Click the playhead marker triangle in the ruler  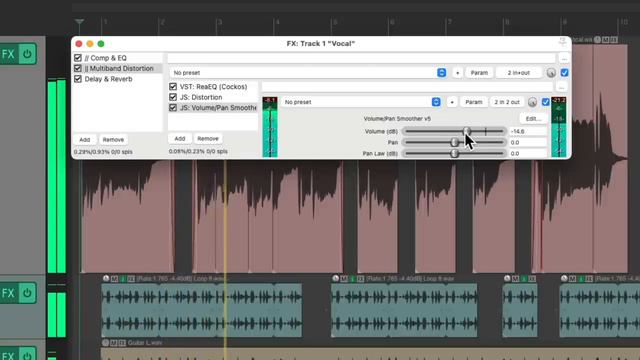[80, 22]
